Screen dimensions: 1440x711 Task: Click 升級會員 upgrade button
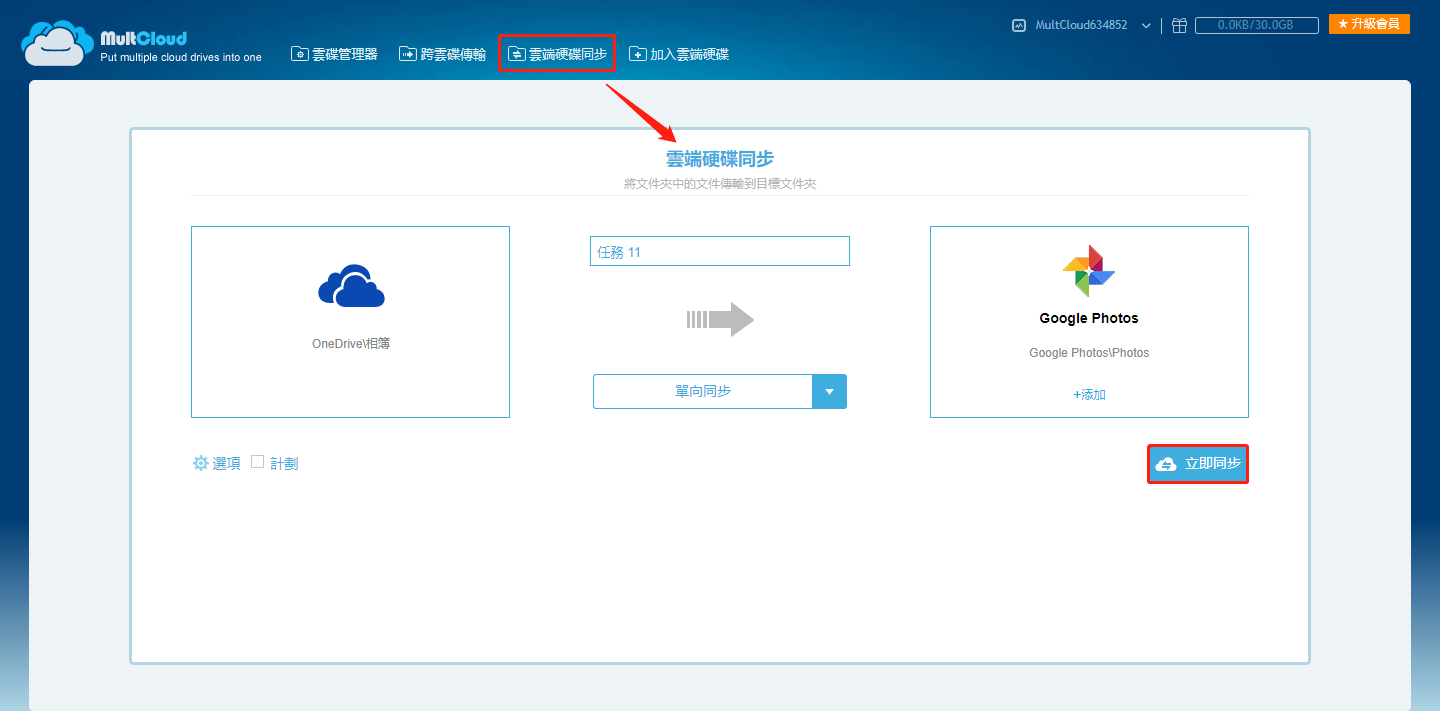1369,24
